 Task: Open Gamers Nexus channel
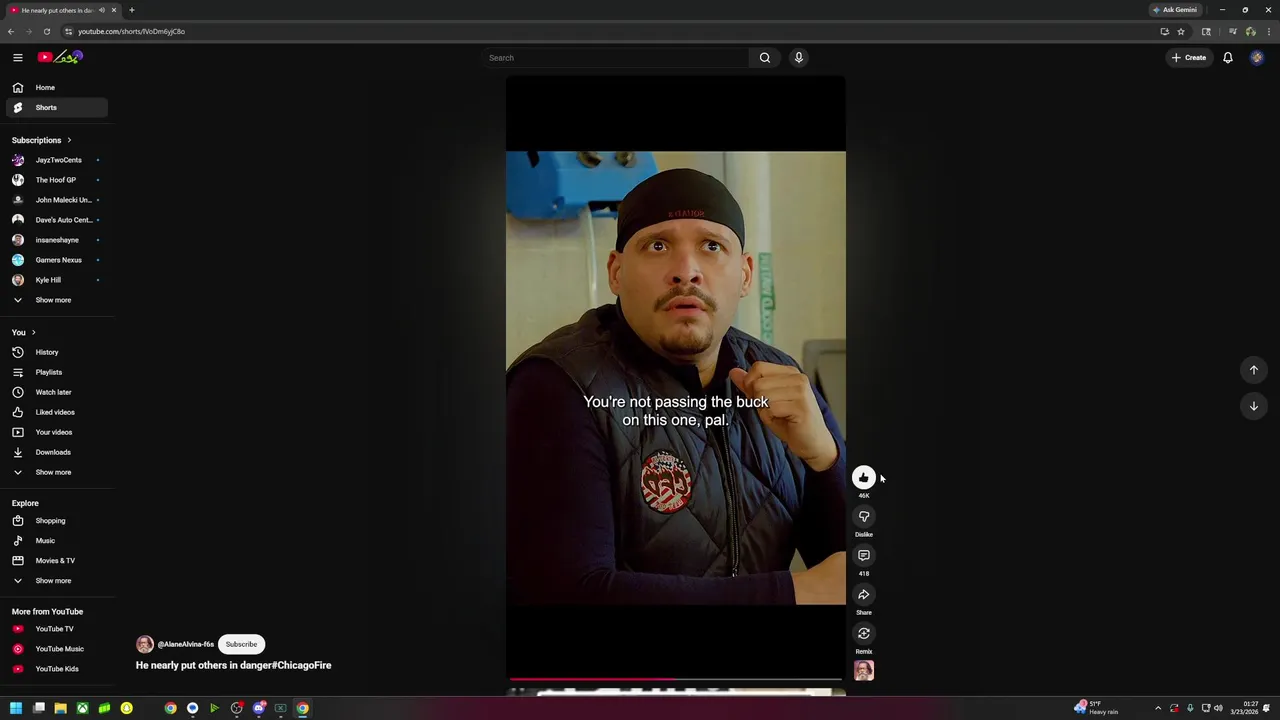(x=56, y=260)
